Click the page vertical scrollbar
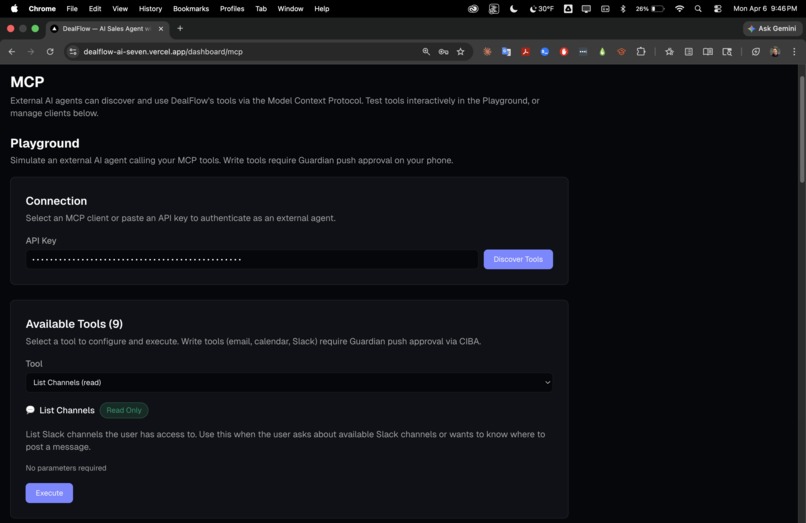Screen dimensions: 806x523 pos(801,129)
